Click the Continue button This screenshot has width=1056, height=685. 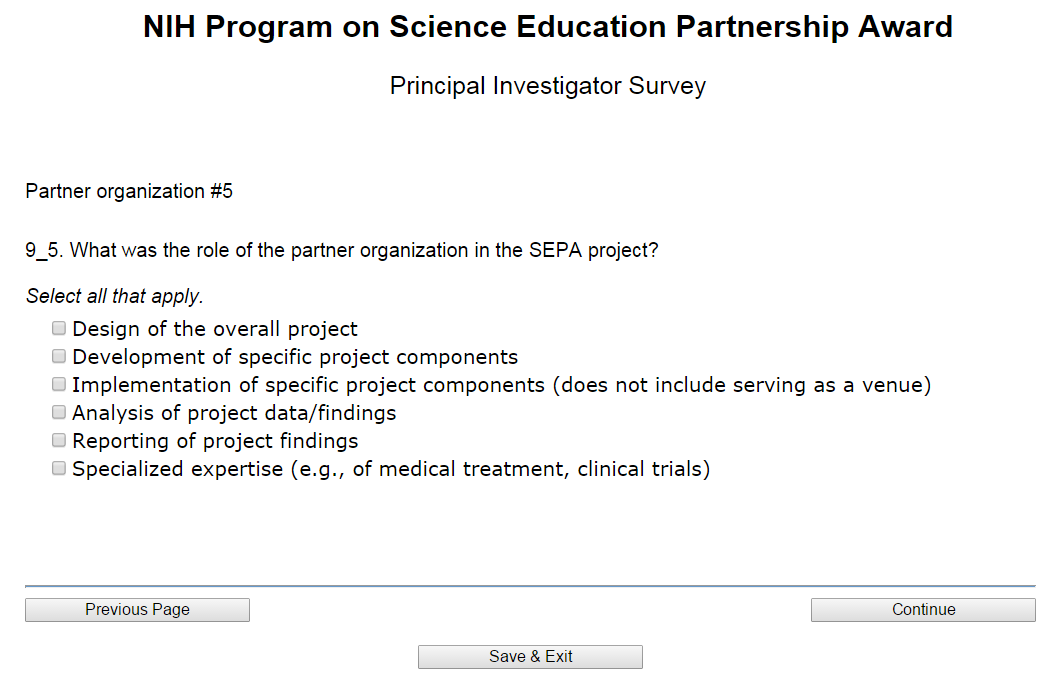coord(923,610)
